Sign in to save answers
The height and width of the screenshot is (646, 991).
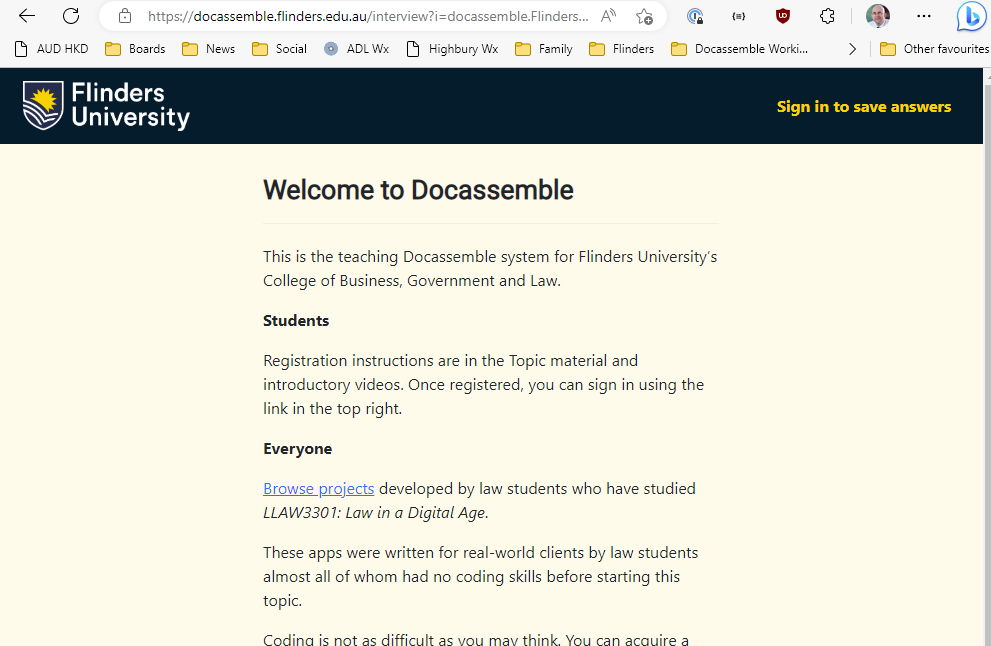863,106
